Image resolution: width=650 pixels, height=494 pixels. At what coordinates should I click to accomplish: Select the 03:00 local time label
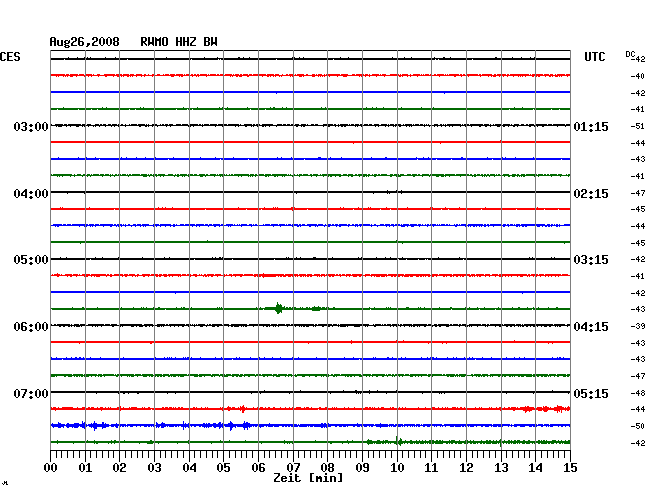click(31, 127)
